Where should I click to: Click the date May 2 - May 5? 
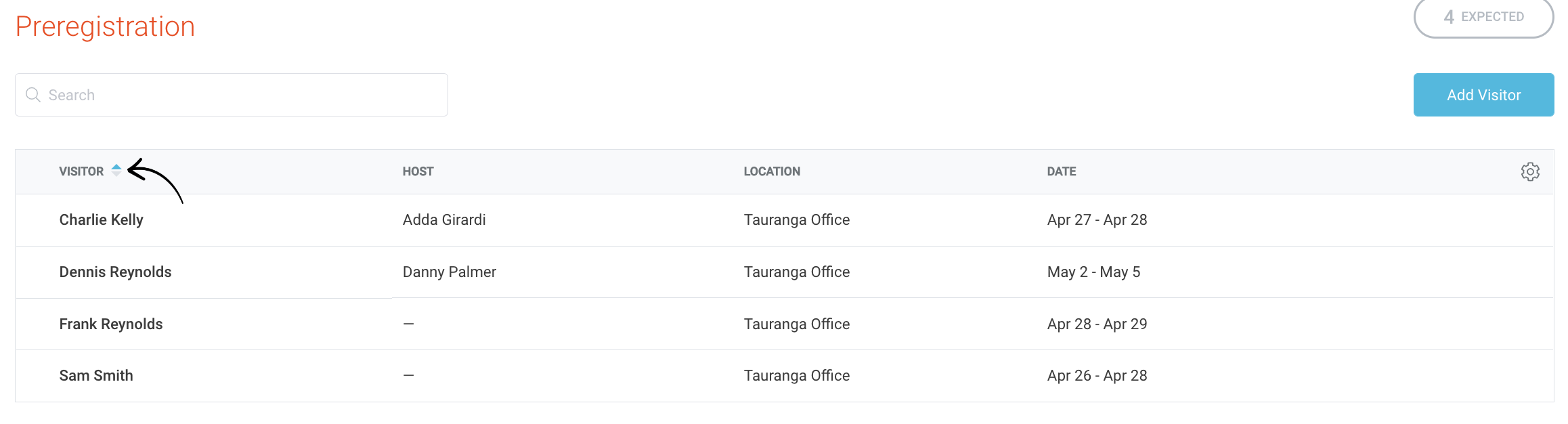pyautogui.click(x=1093, y=272)
